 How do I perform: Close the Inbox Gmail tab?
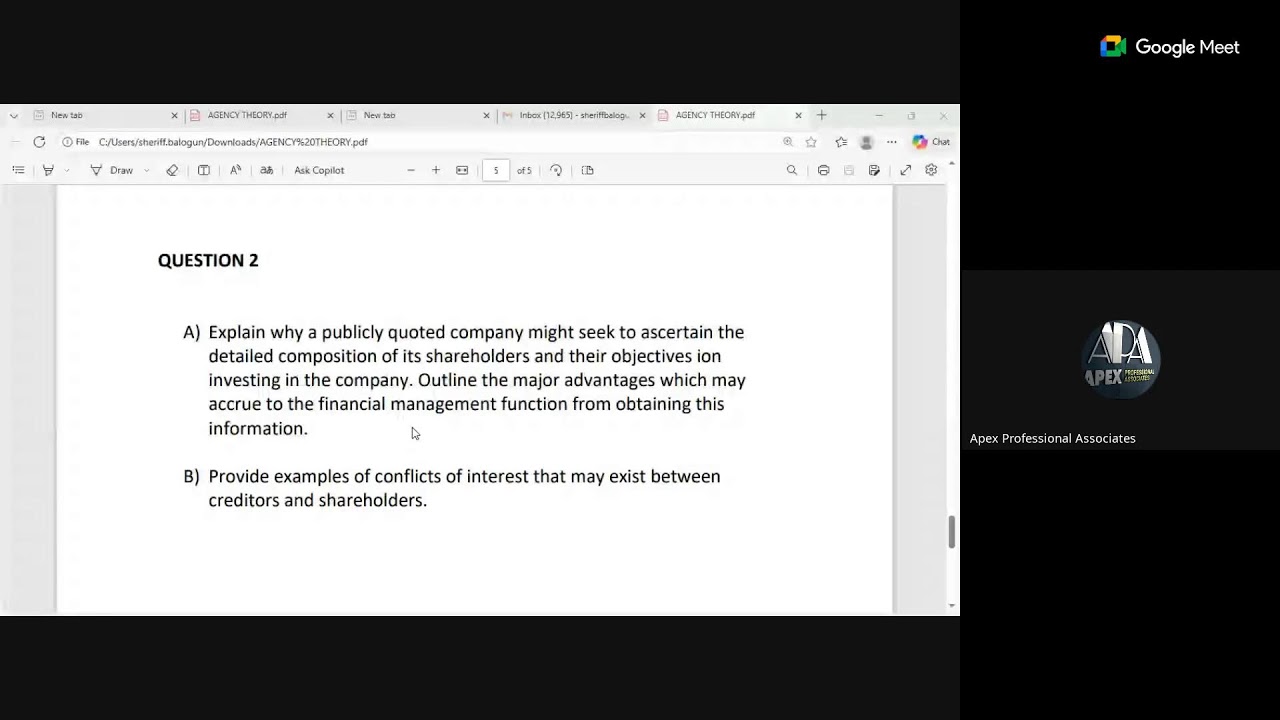642,115
